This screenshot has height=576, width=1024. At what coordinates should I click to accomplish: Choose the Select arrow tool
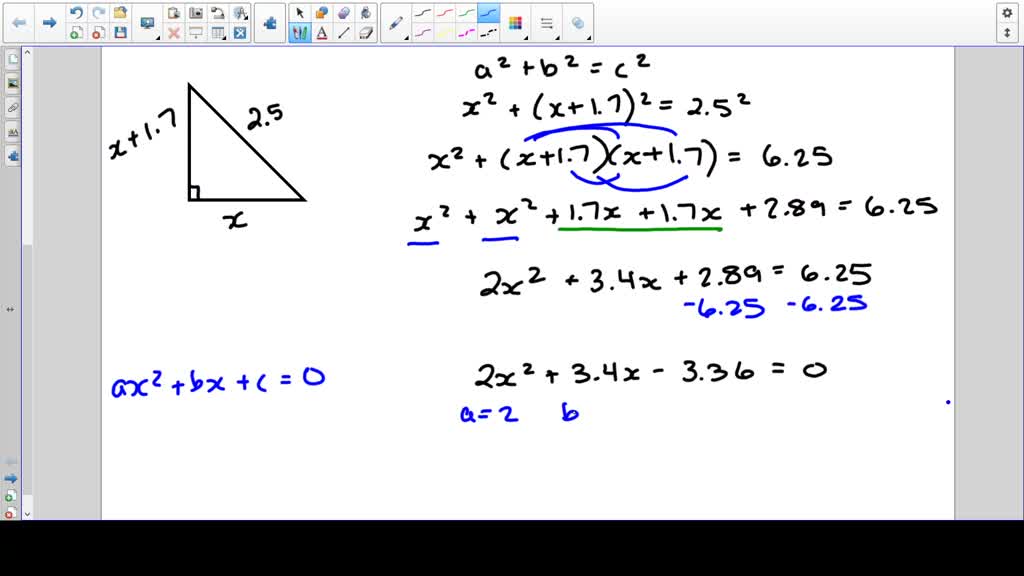tap(300, 13)
